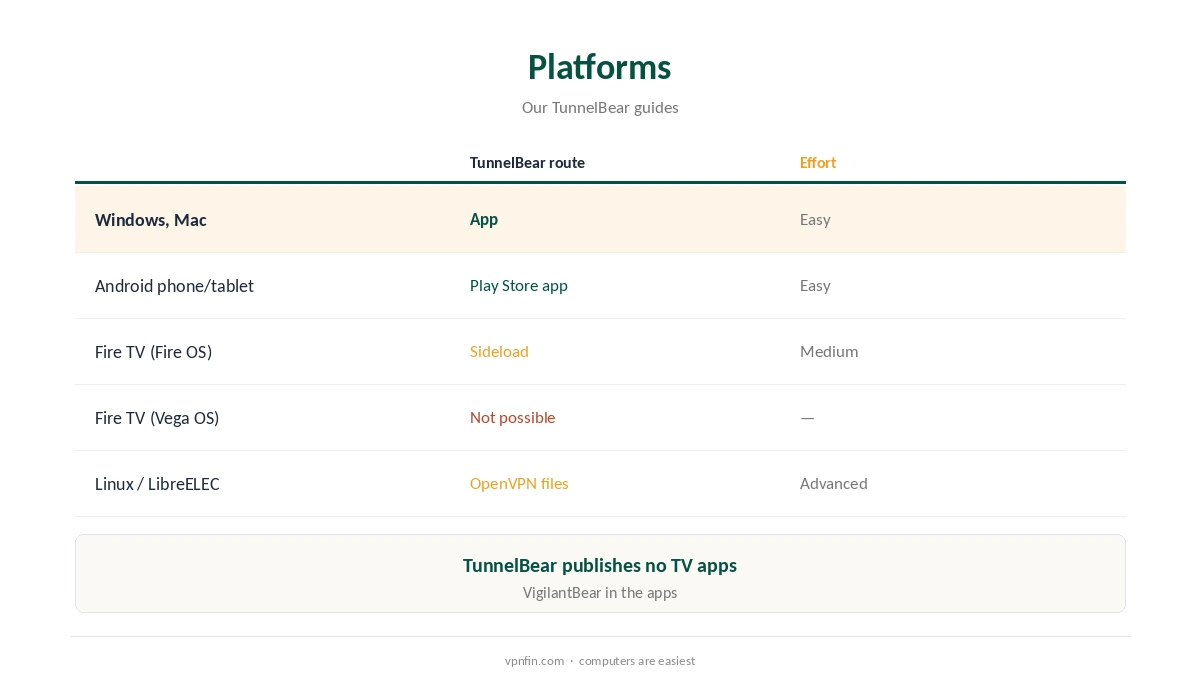The image size is (1200, 680).
Task: Select the 'Linux / LibreELEC' row label
Action: tap(157, 484)
